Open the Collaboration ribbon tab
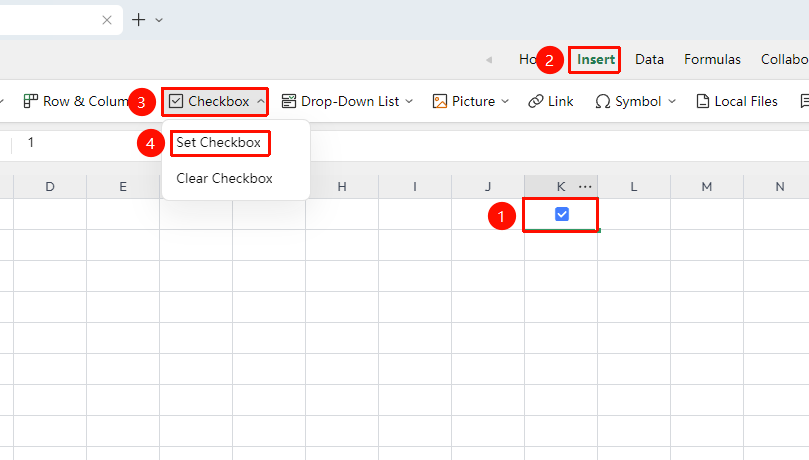 pyautogui.click(x=784, y=59)
